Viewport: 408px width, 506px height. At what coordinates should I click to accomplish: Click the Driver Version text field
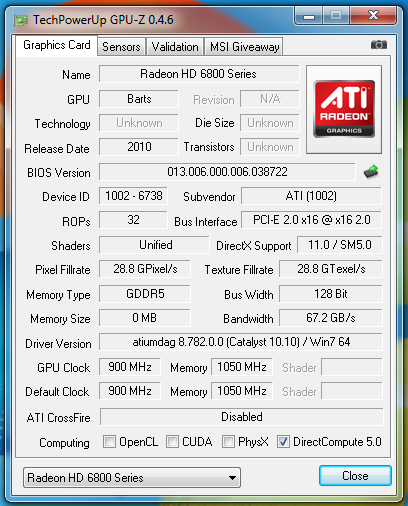[x=241, y=342]
